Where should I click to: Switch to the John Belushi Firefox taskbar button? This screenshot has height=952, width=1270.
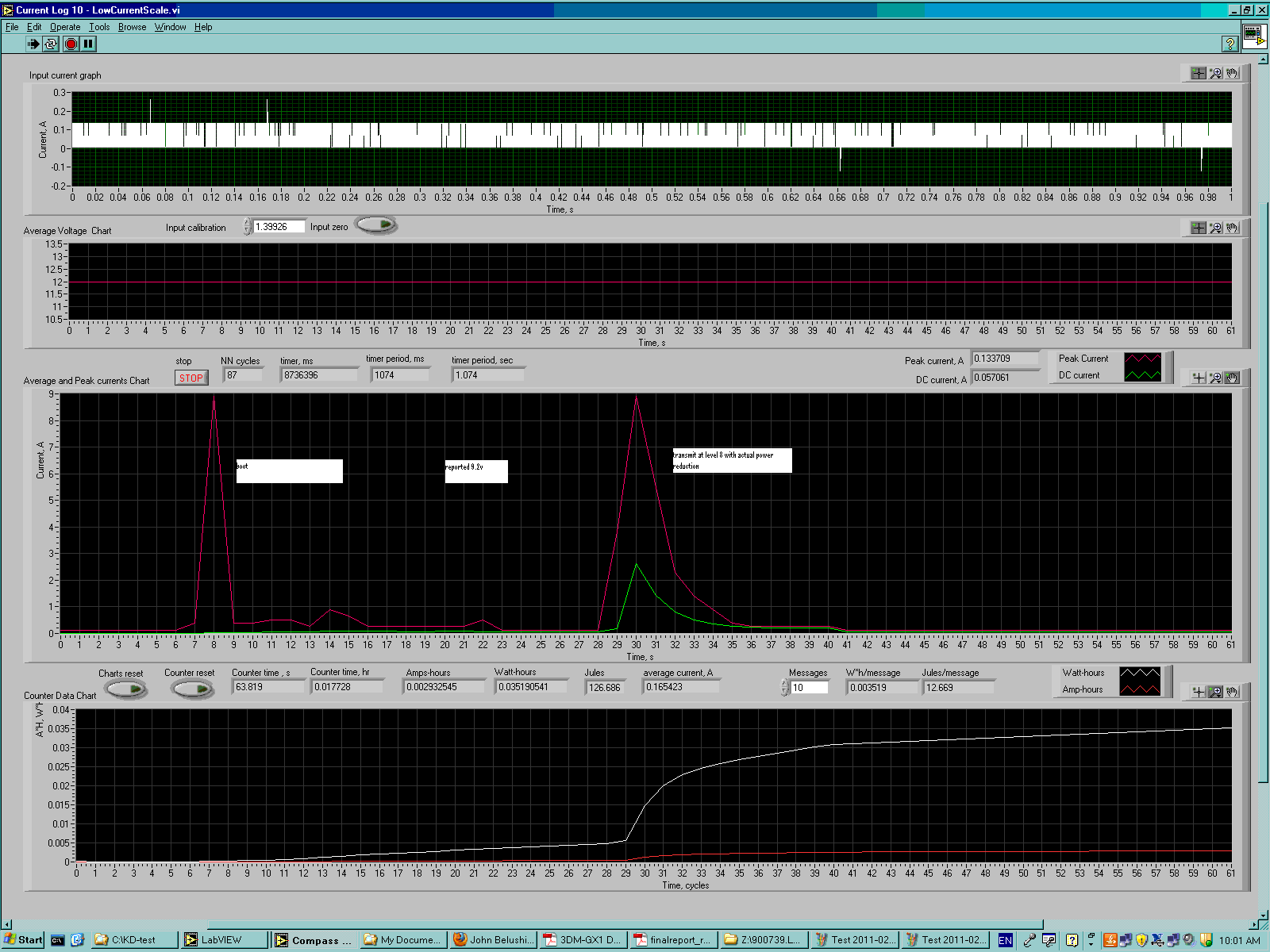tap(494, 940)
